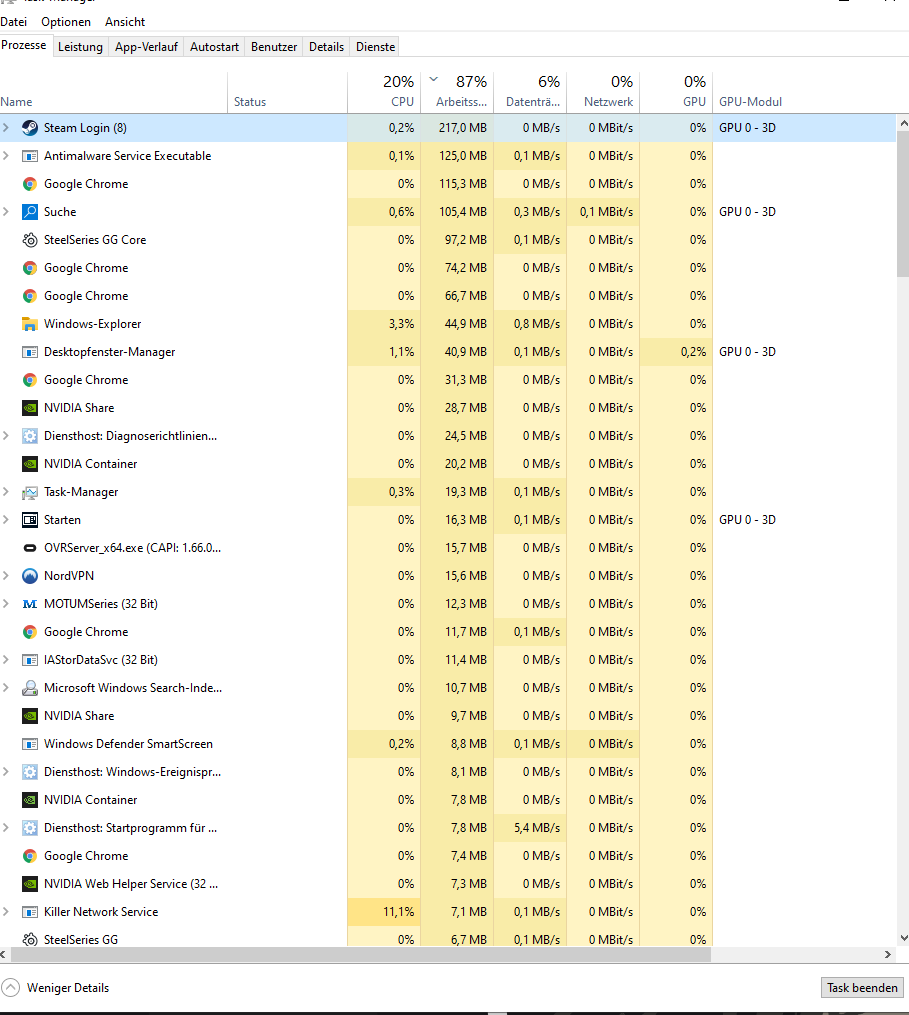Sort by the Status column header
Image resolution: width=909 pixels, height=1015 pixels.
[287, 92]
